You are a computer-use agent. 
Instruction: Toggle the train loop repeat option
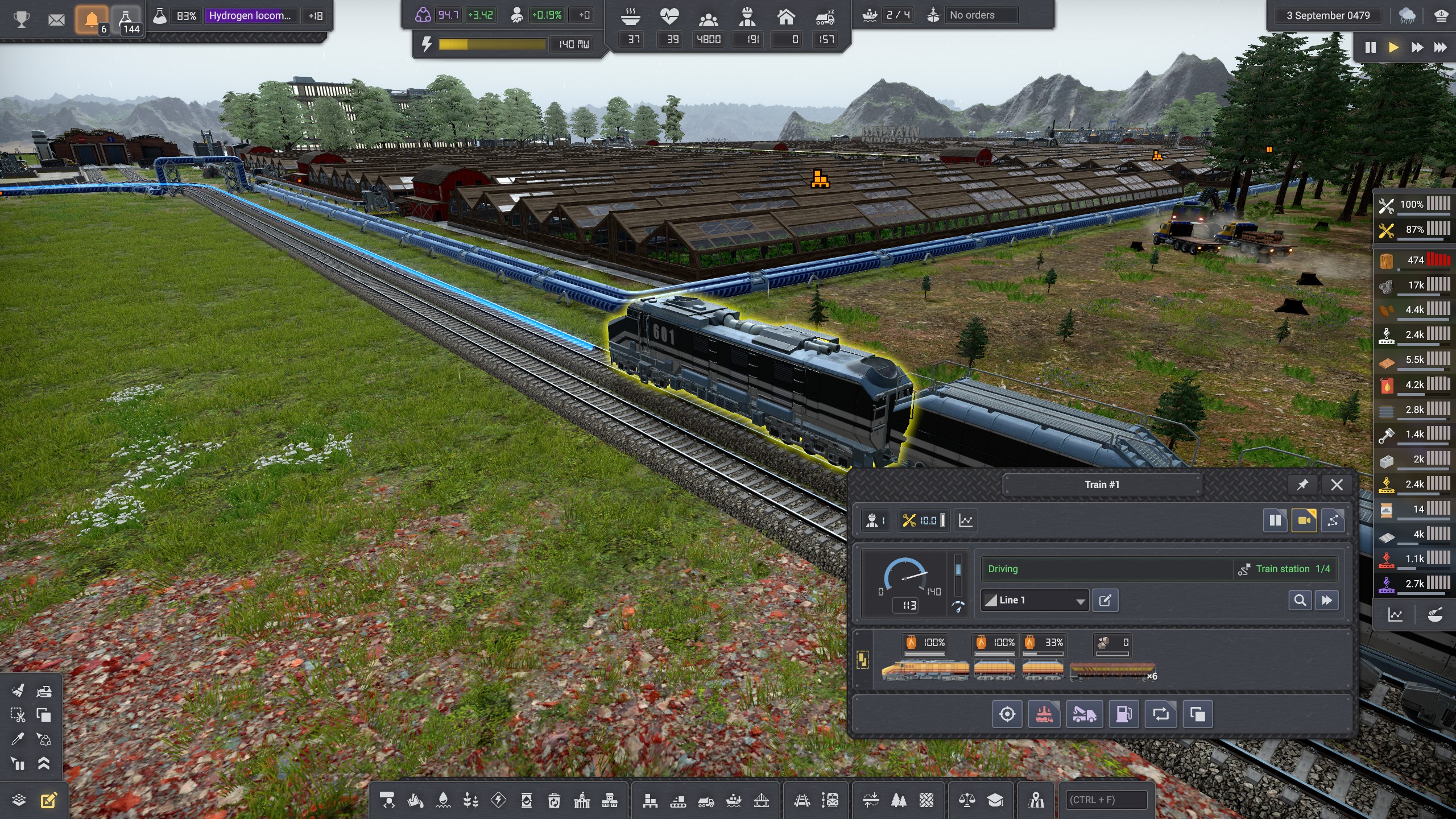pyautogui.click(x=1161, y=714)
